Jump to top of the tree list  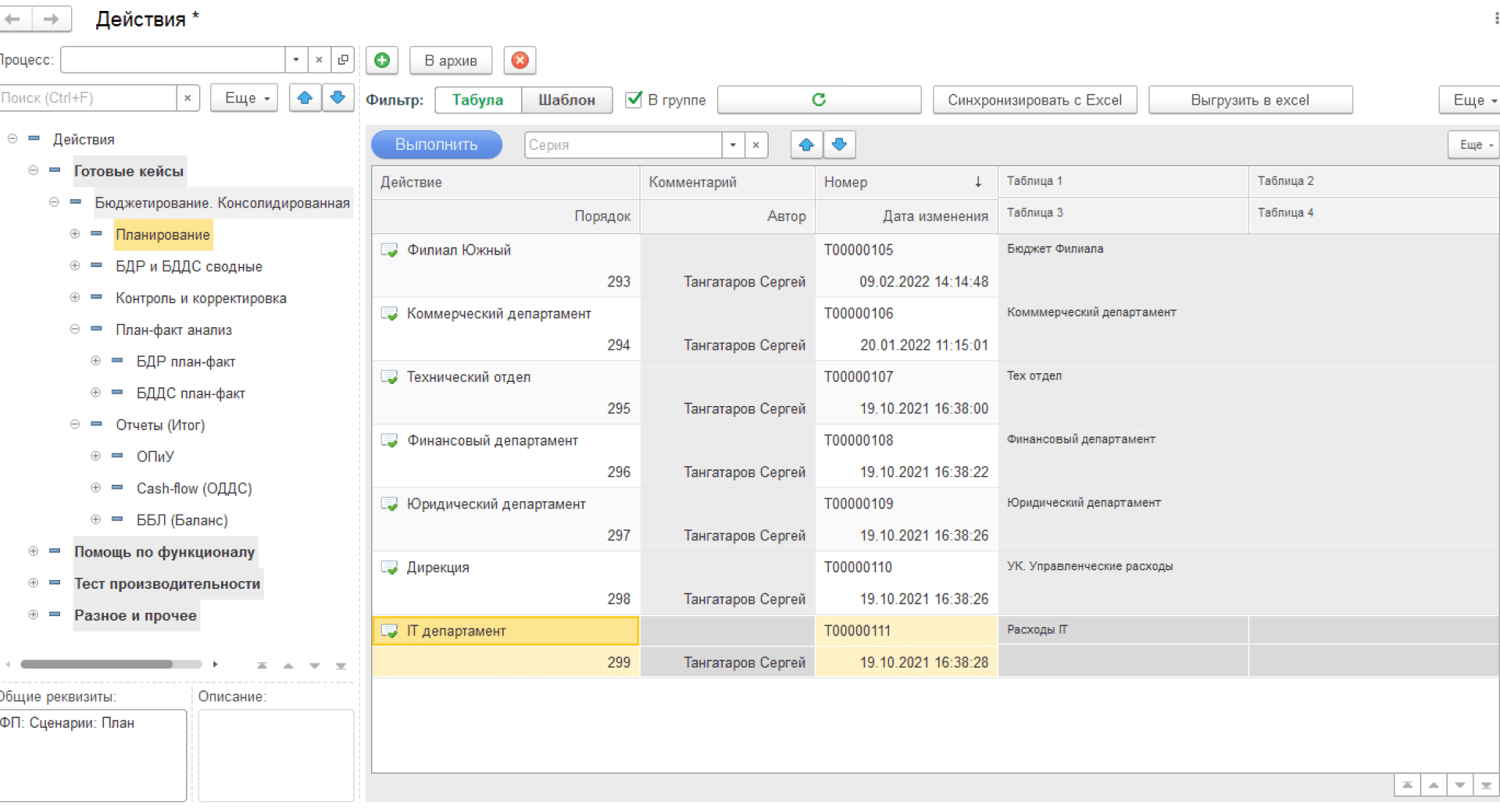[x=262, y=666]
